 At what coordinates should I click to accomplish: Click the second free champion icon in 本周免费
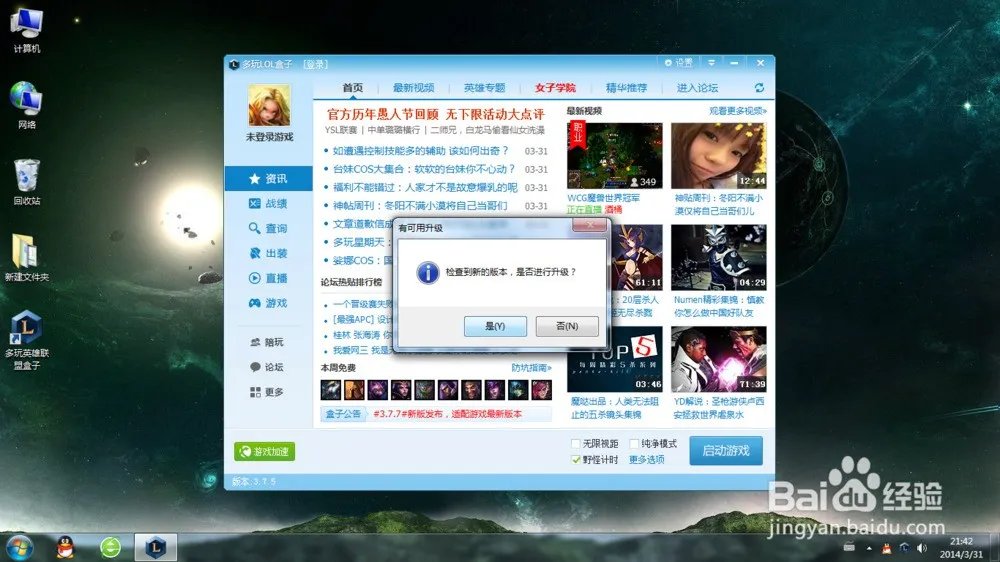coord(354,389)
